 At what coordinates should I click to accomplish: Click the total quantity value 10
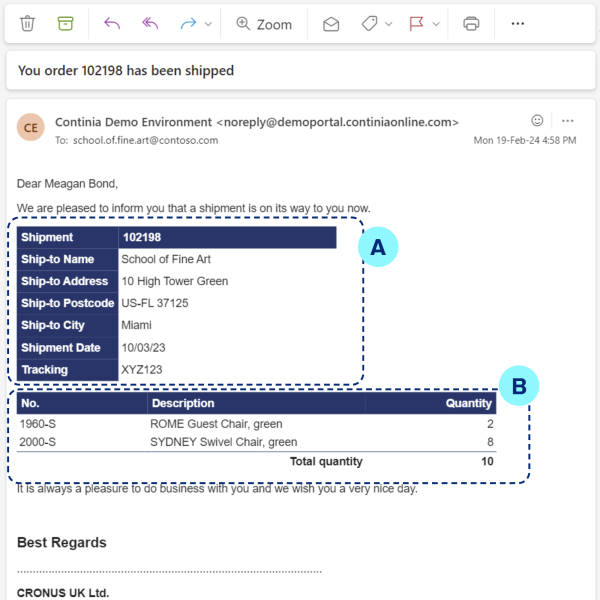(x=487, y=461)
